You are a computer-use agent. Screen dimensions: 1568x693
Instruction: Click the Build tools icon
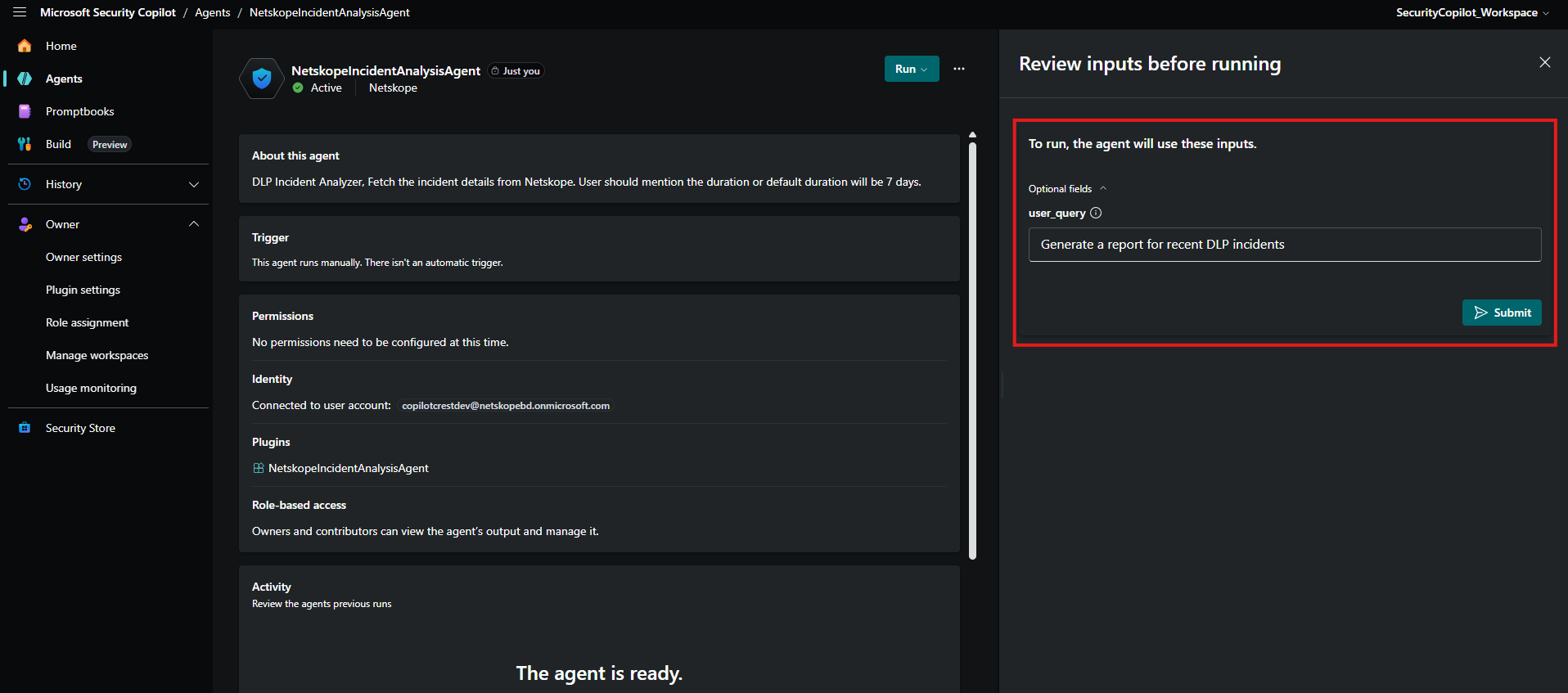pos(25,144)
